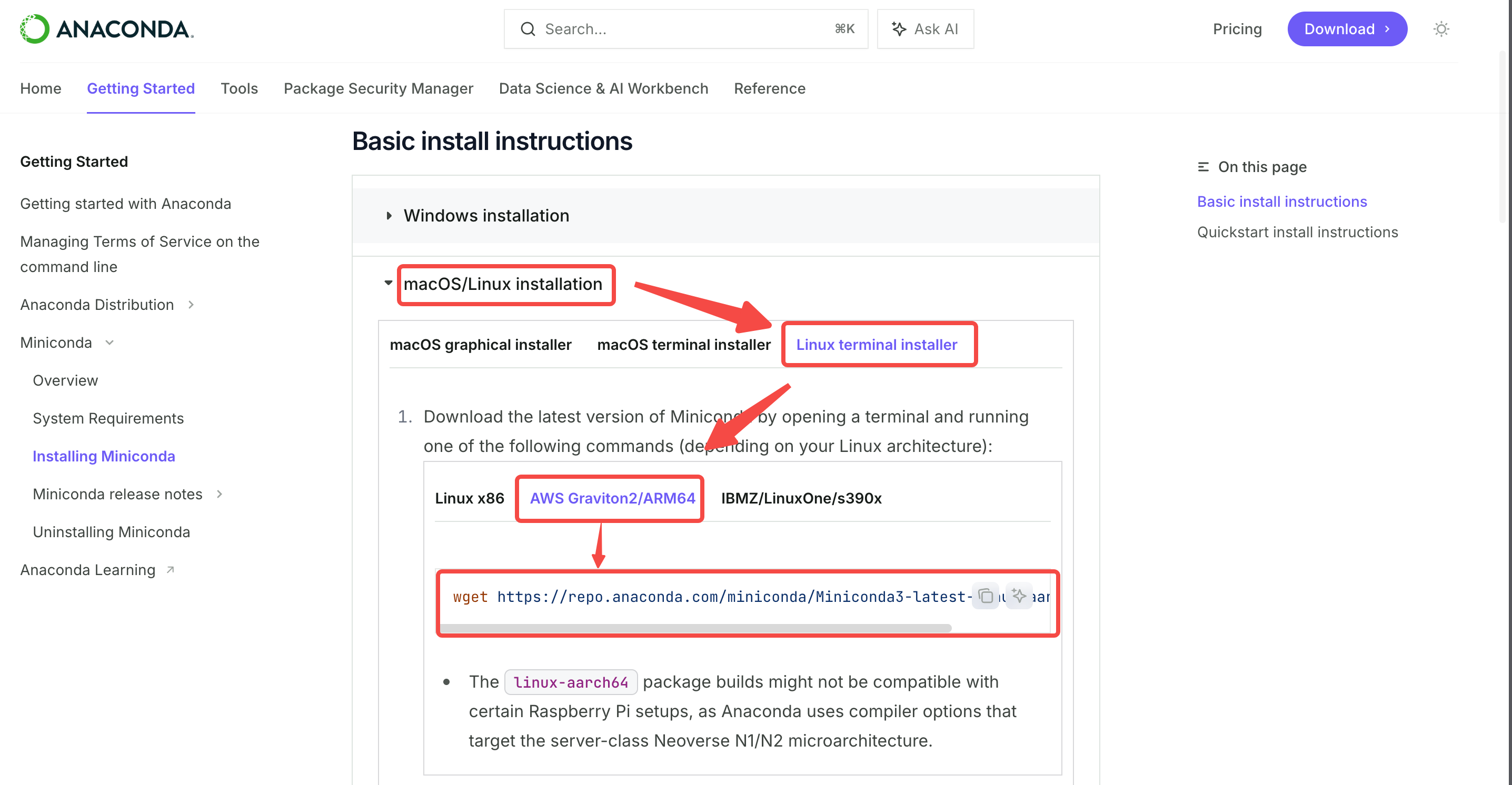This screenshot has height=785, width=1512.
Task: Jump to Basic install instructions anchor
Action: pos(1282,201)
